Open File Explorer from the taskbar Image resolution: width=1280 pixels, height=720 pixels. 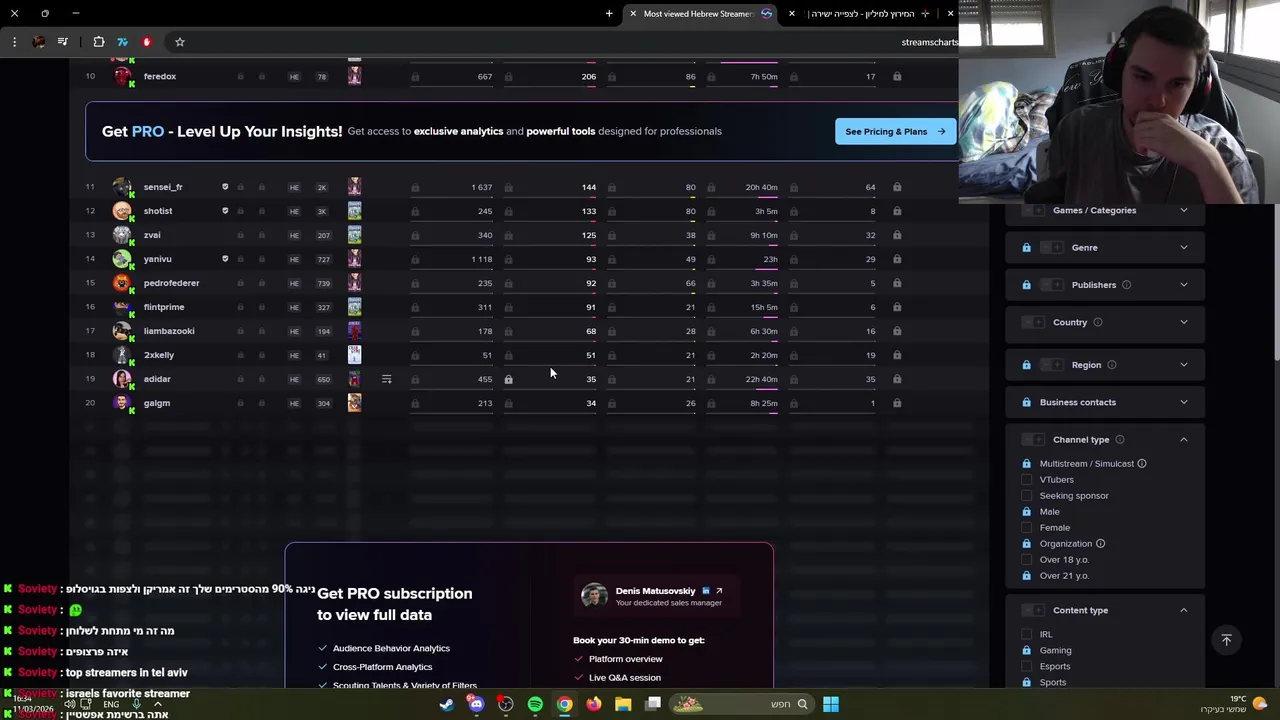(623, 704)
